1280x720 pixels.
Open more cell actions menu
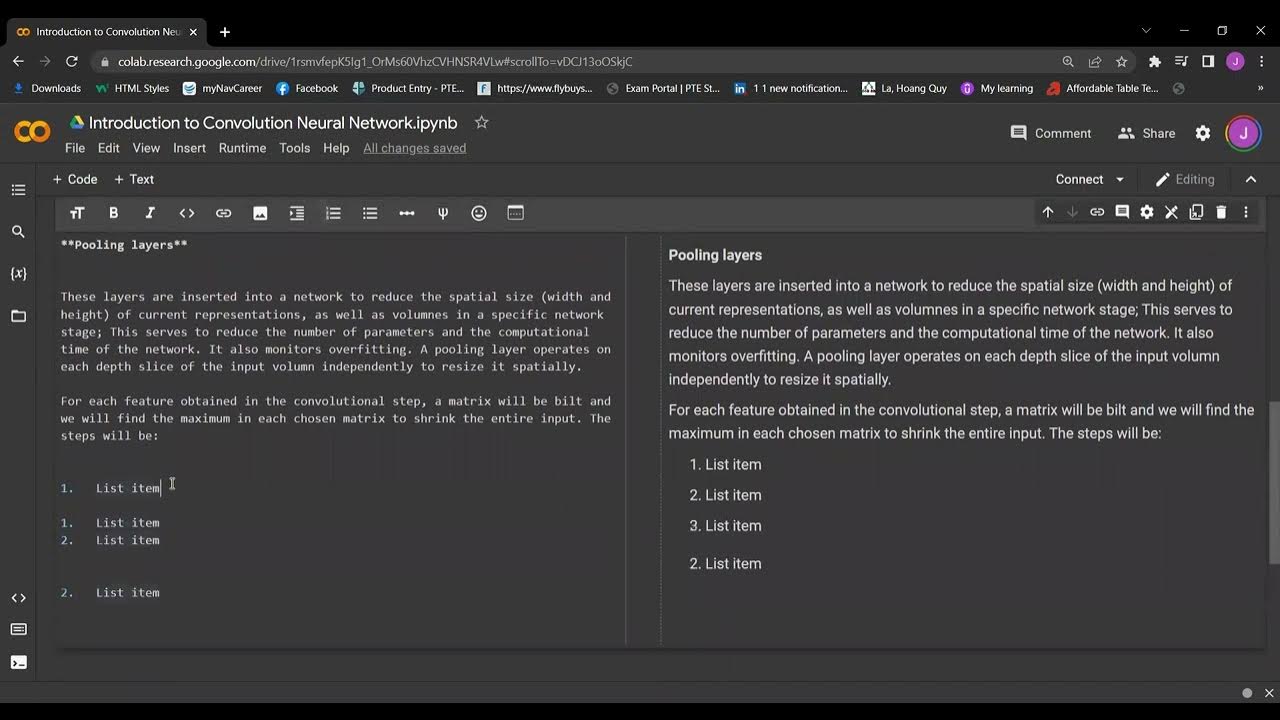click(x=1246, y=212)
